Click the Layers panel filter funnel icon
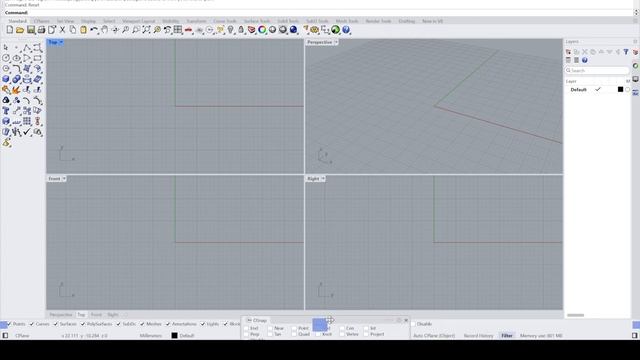 pos(626,52)
